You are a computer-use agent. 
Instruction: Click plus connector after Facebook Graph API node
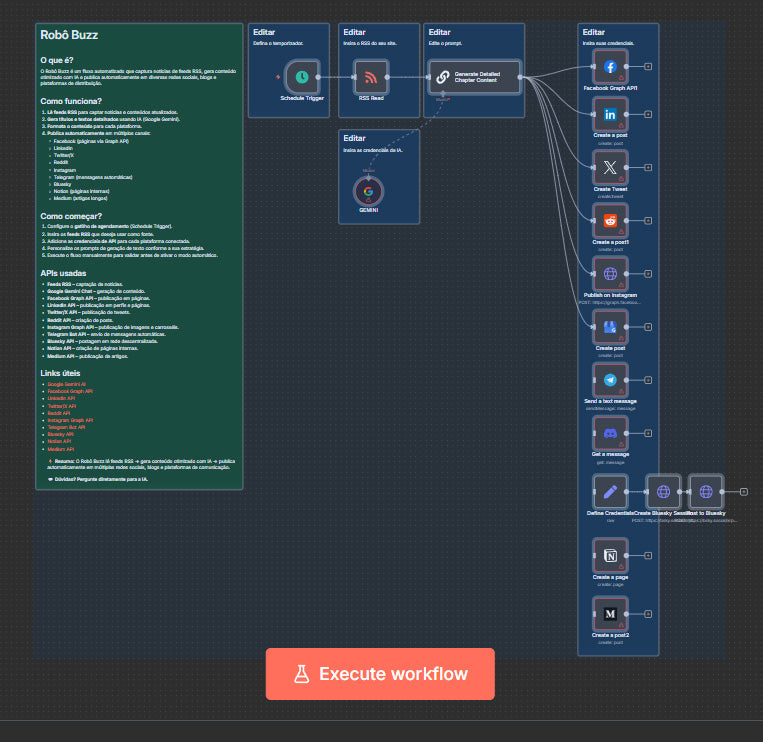pyautogui.click(x=648, y=66)
